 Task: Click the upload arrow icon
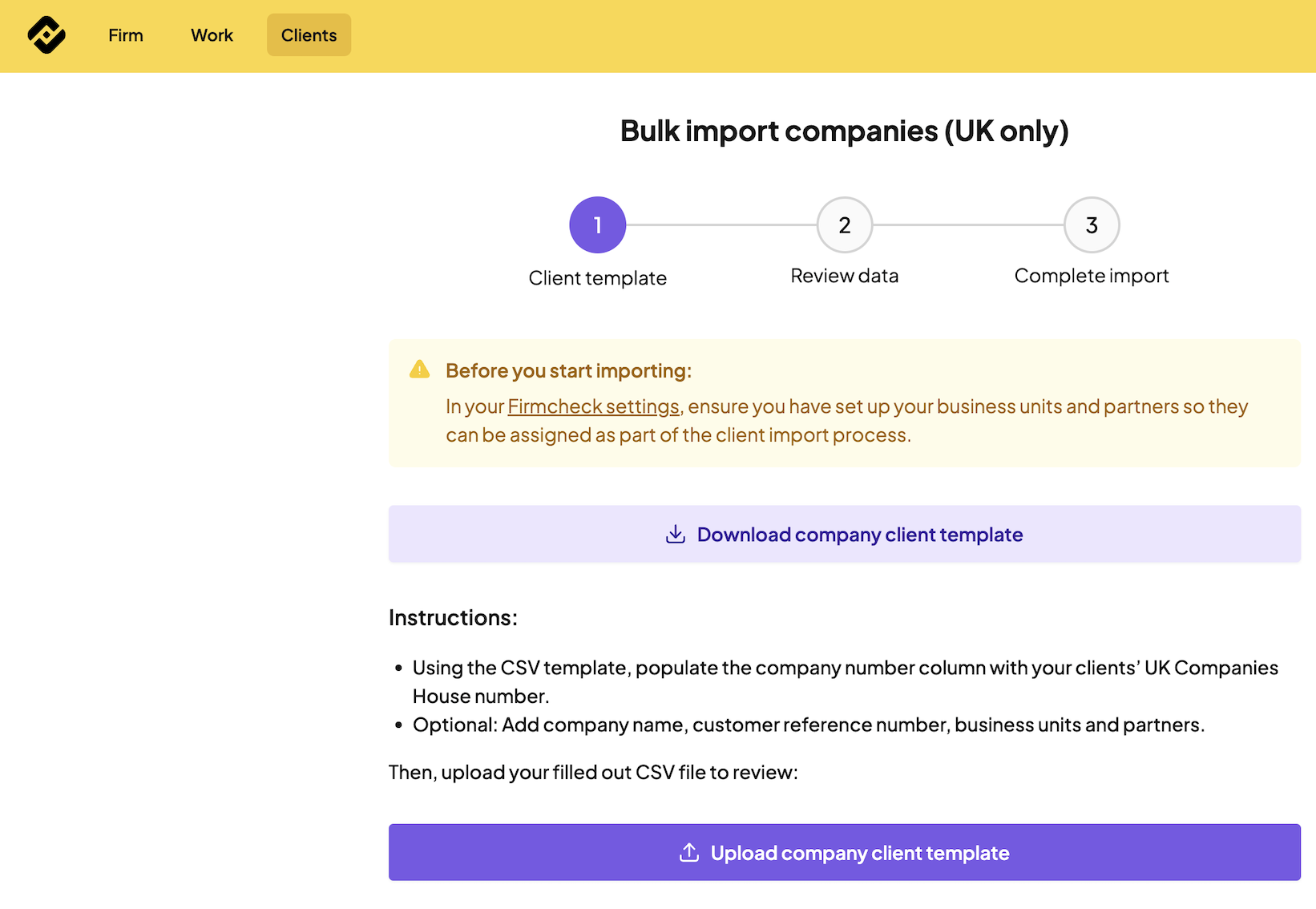pyautogui.click(x=689, y=853)
